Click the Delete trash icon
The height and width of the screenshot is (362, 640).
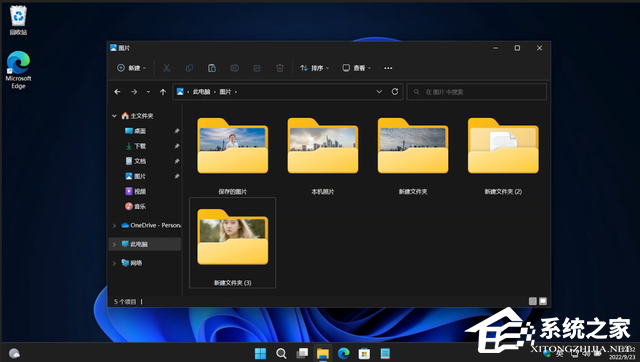coord(280,68)
